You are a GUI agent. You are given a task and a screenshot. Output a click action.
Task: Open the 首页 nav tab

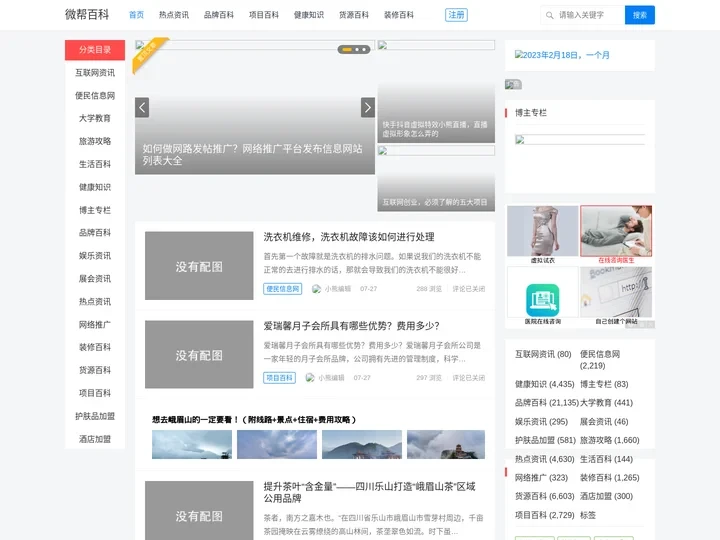(136, 15)
